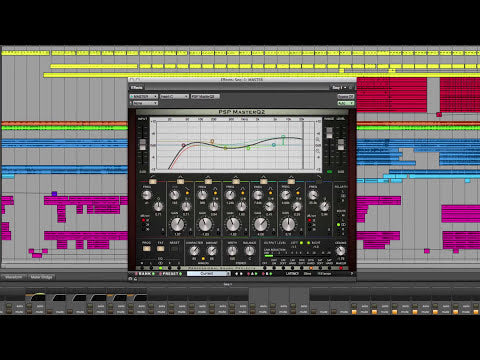Viewport: 480px width, 360px height.
Task: Toggle the orange band's filter shape LED
Action: 187,193
